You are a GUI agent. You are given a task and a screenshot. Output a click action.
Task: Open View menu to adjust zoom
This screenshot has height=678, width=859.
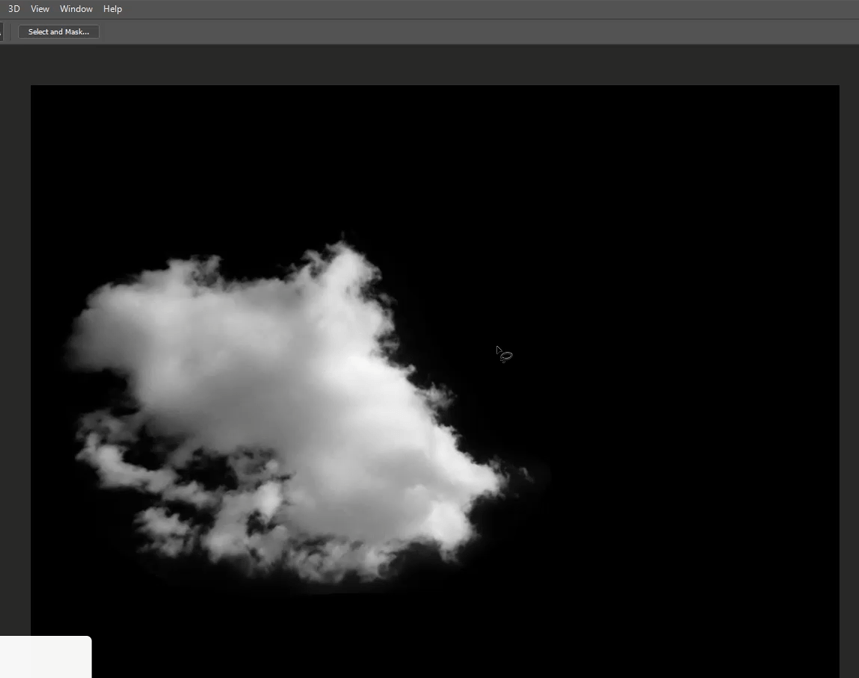(40, 9)
